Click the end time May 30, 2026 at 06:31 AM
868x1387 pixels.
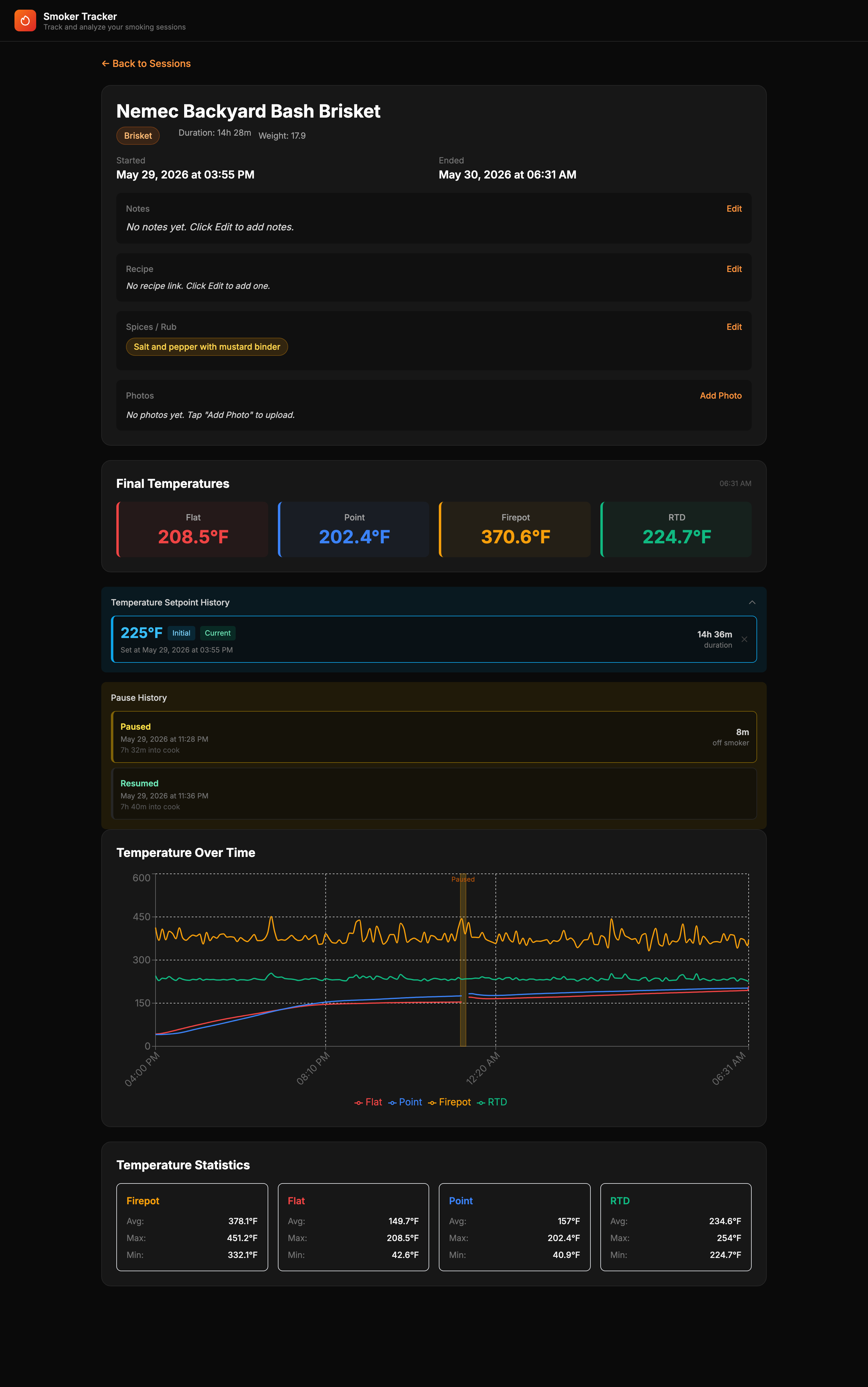pyautogui.click(x=508, y=175)
